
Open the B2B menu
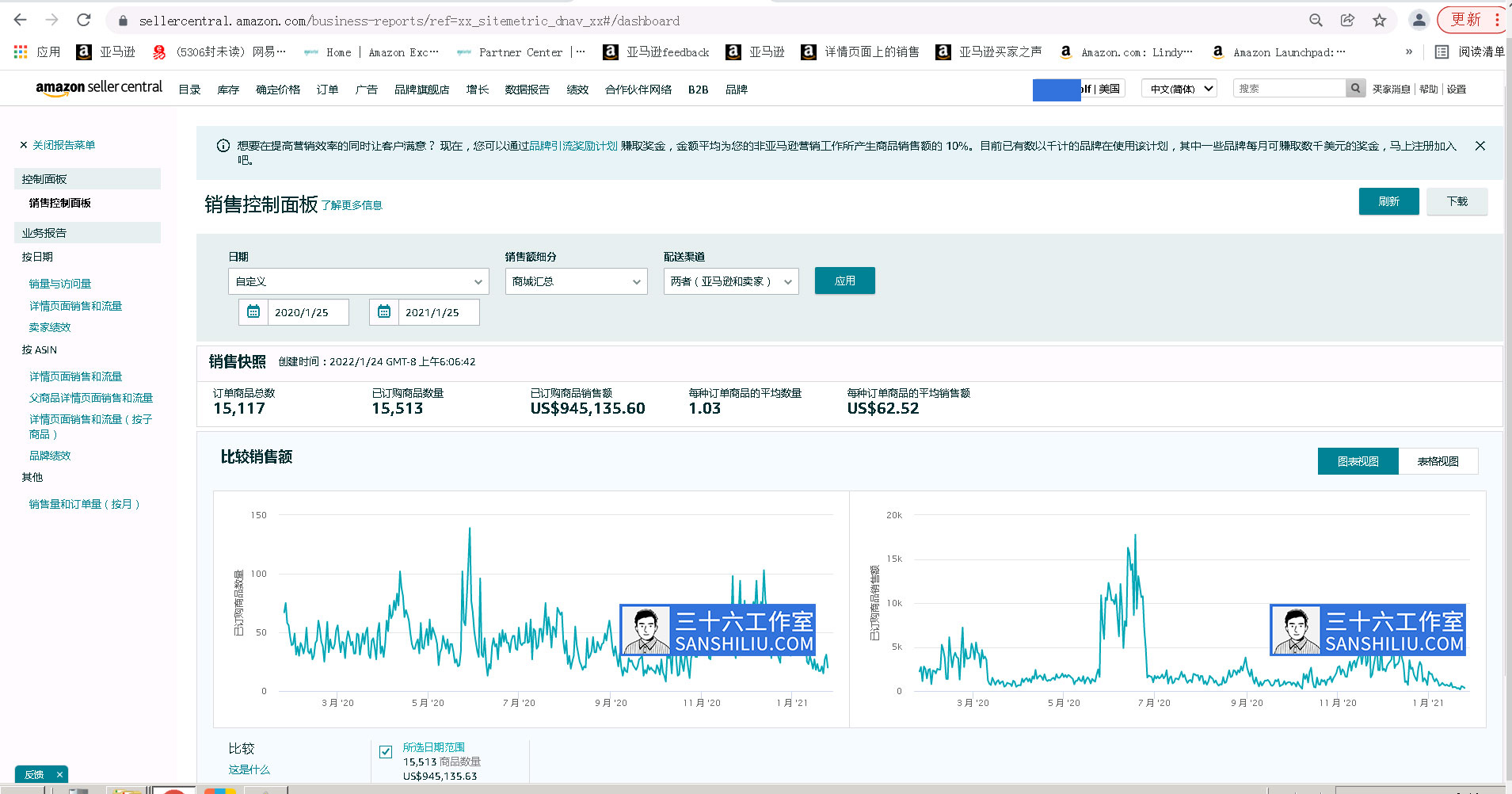pyautogui.click(x=698, y=90)
